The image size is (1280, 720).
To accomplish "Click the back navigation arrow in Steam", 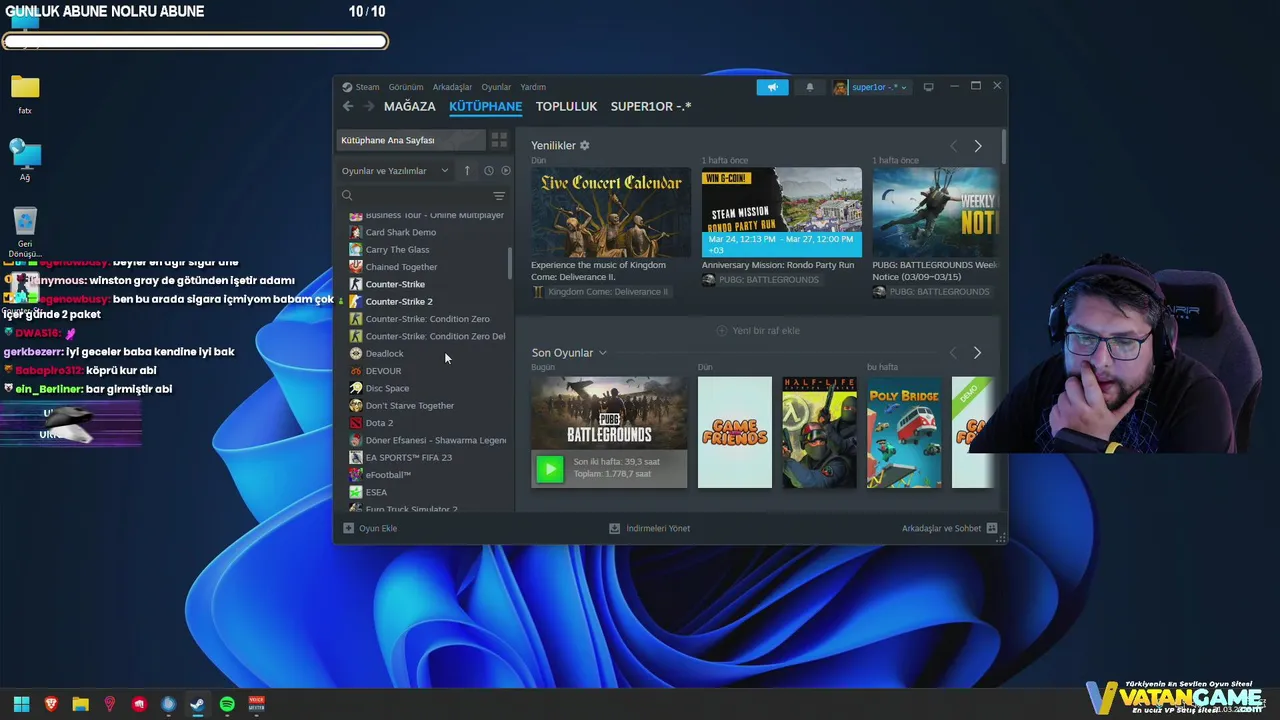I will pos(348,106).
